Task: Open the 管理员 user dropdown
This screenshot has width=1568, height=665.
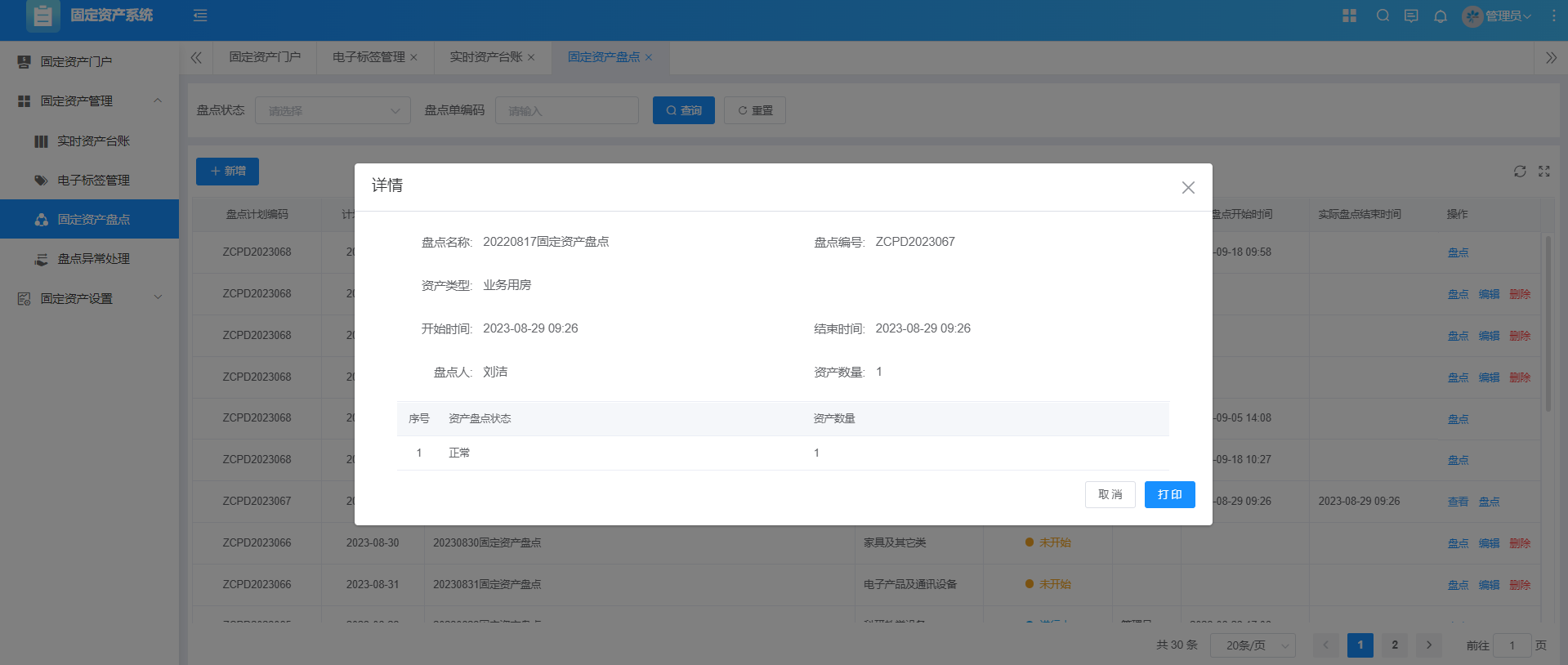Action: pyautogui.click(x=1498, y=16)
